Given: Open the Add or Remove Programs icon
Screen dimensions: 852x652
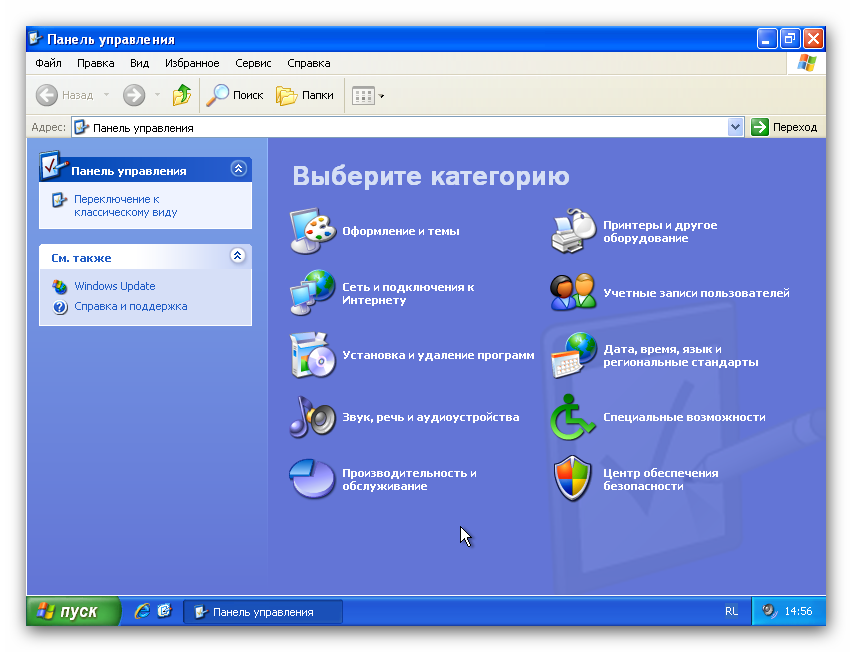Looking at the screenshot, I should click(x=312, y=355).
